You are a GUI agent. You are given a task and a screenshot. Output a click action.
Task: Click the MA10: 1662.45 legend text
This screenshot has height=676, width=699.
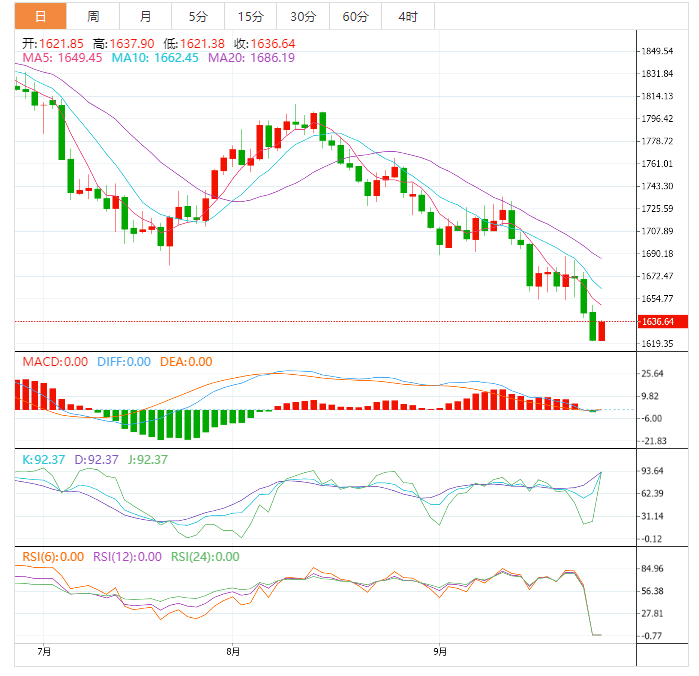coord(155,58)
